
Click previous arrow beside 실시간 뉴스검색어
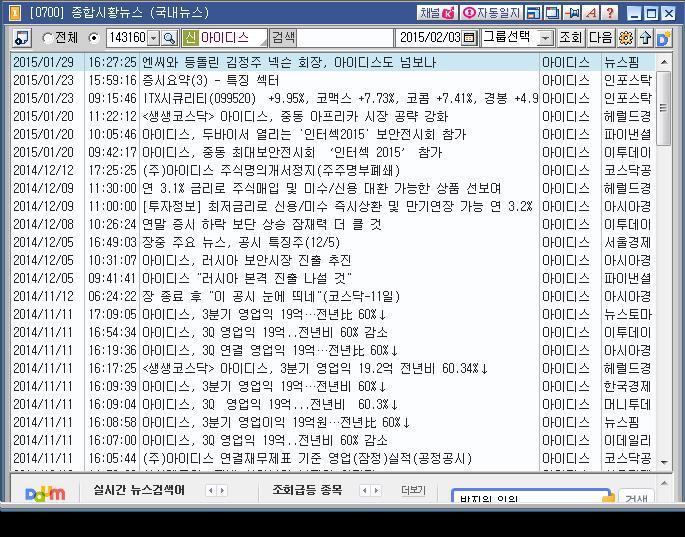211,491
